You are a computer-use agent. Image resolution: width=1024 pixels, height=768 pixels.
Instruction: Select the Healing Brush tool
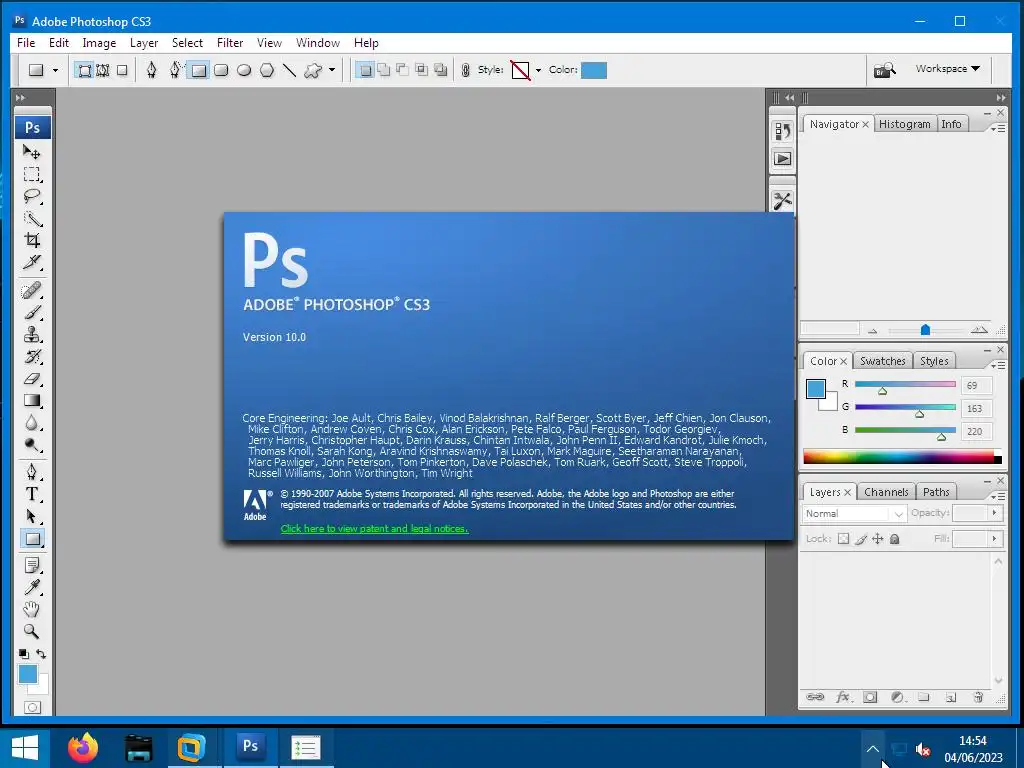tap(32, 290)
